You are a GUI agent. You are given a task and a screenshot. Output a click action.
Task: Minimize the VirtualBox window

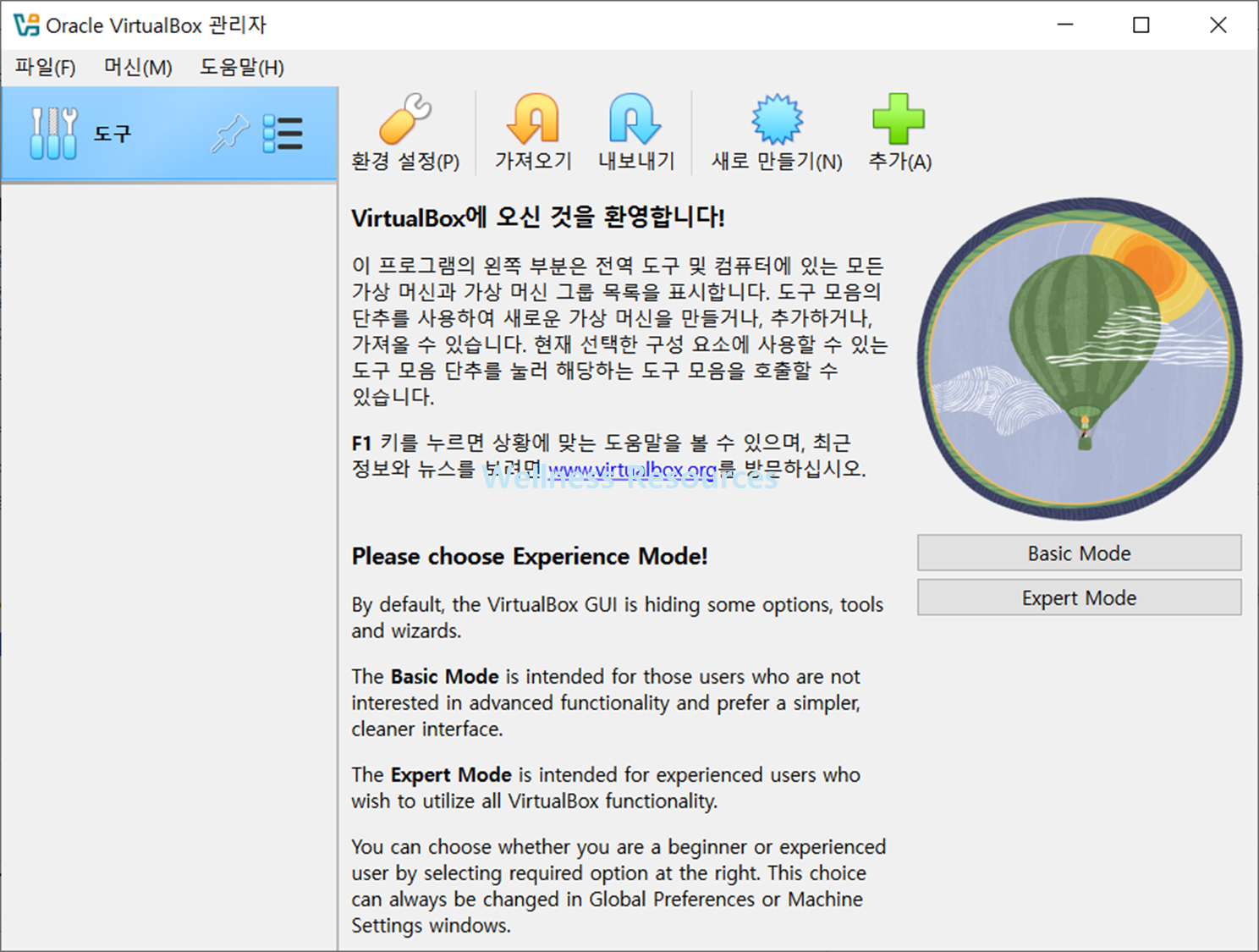pyautogui.click(x=1065, y=25)
